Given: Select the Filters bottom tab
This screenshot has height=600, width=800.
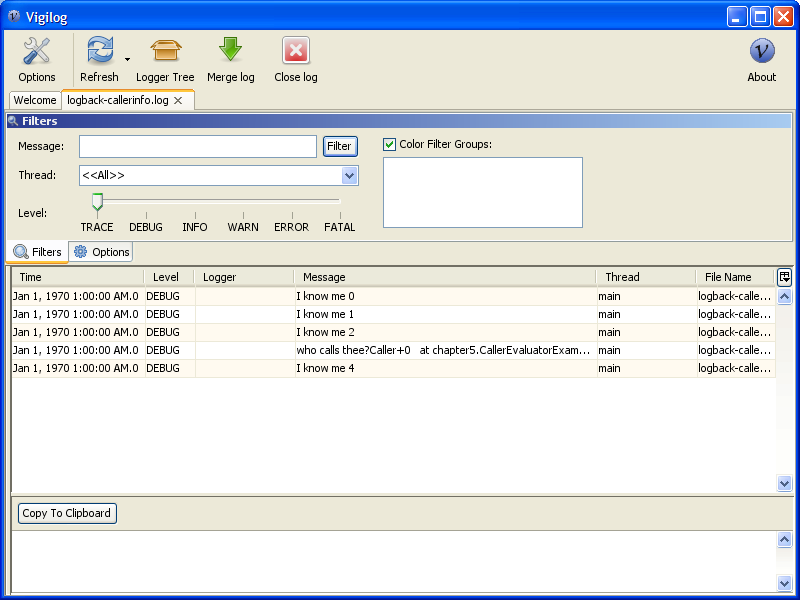Looking at the screenshot, I should point(38,252).
